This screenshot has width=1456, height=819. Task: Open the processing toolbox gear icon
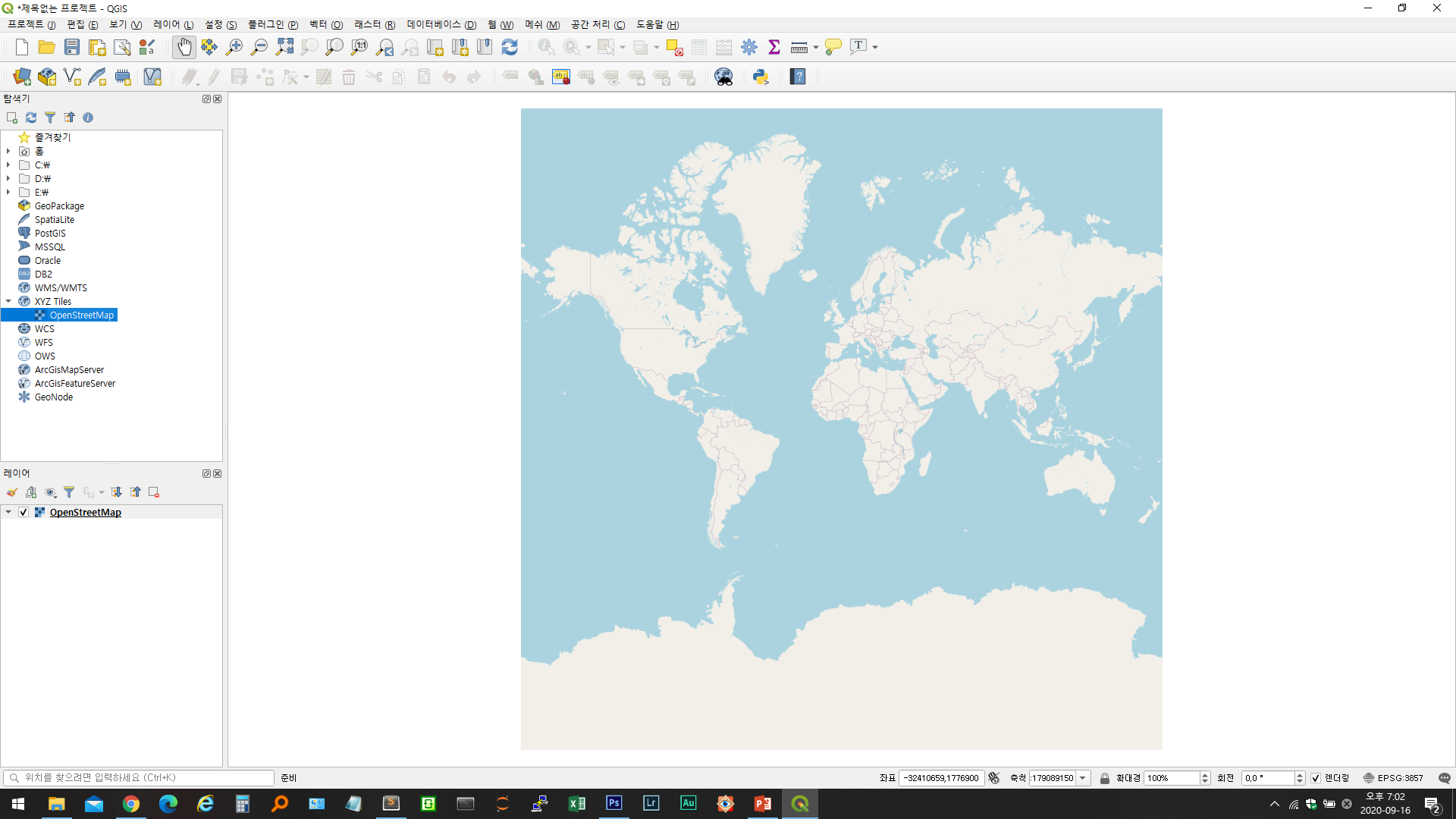pyautogui.click(x=749, y=47)
